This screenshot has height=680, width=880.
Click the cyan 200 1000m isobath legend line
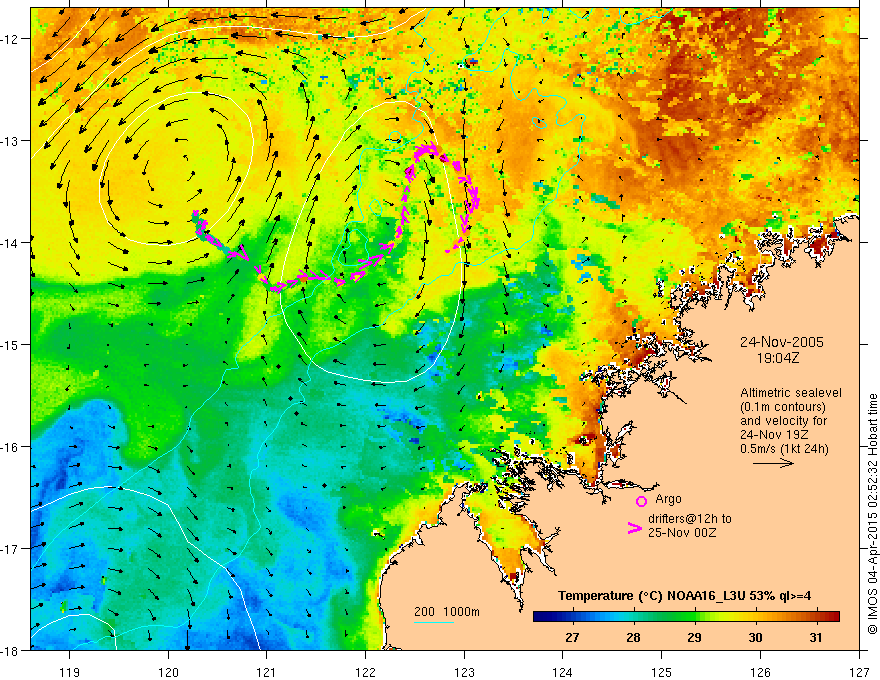point(433,622)
